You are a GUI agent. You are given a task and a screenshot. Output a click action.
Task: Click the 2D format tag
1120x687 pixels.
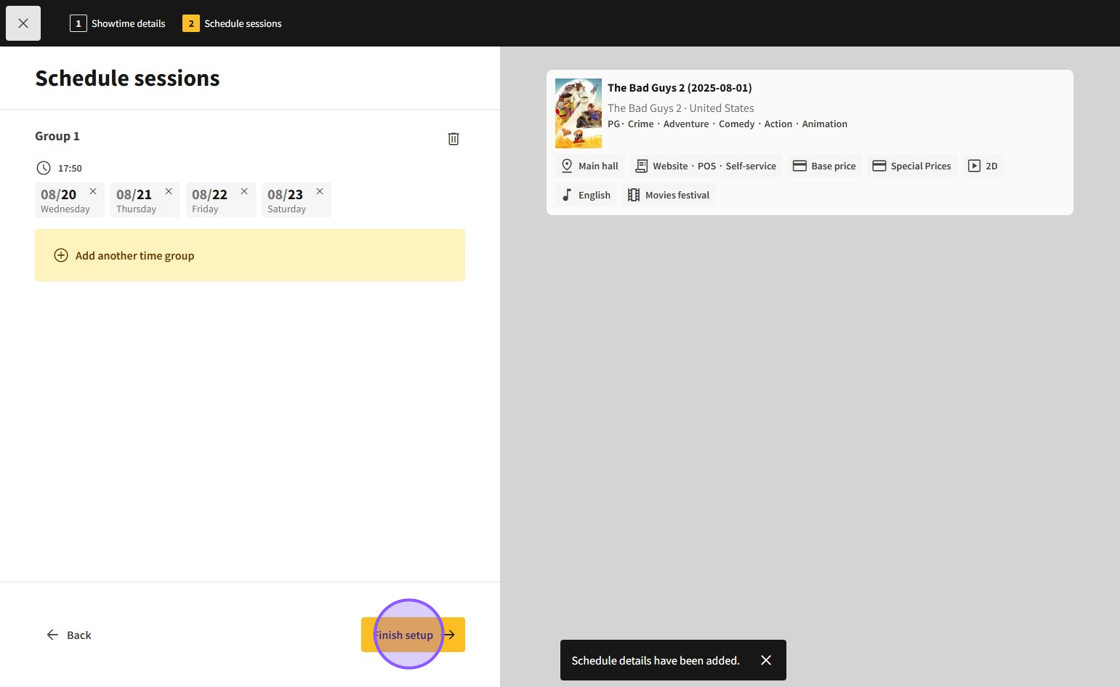(982, 166)
